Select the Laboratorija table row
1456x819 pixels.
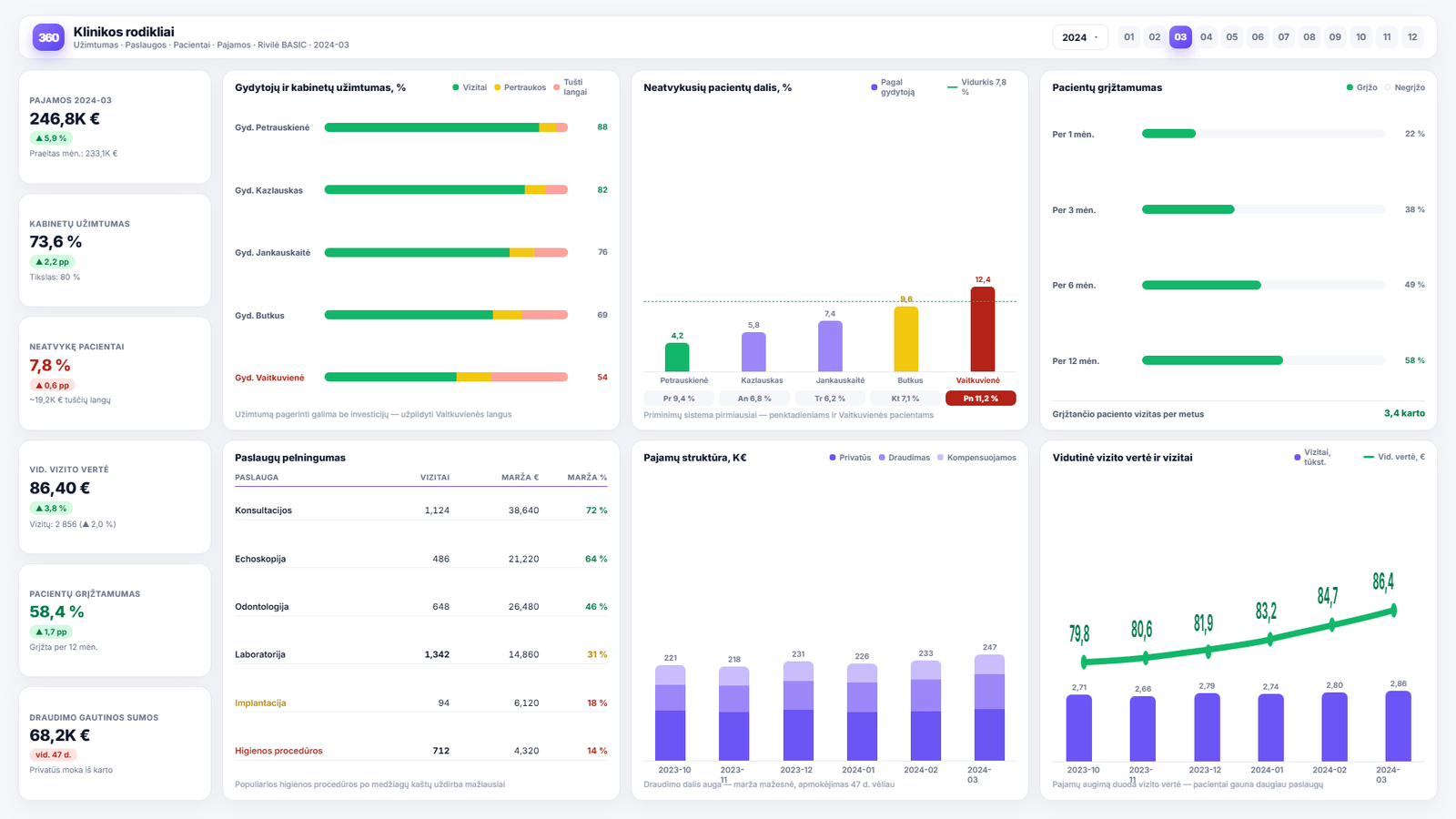pyautogui.click(x=420, y=654)
